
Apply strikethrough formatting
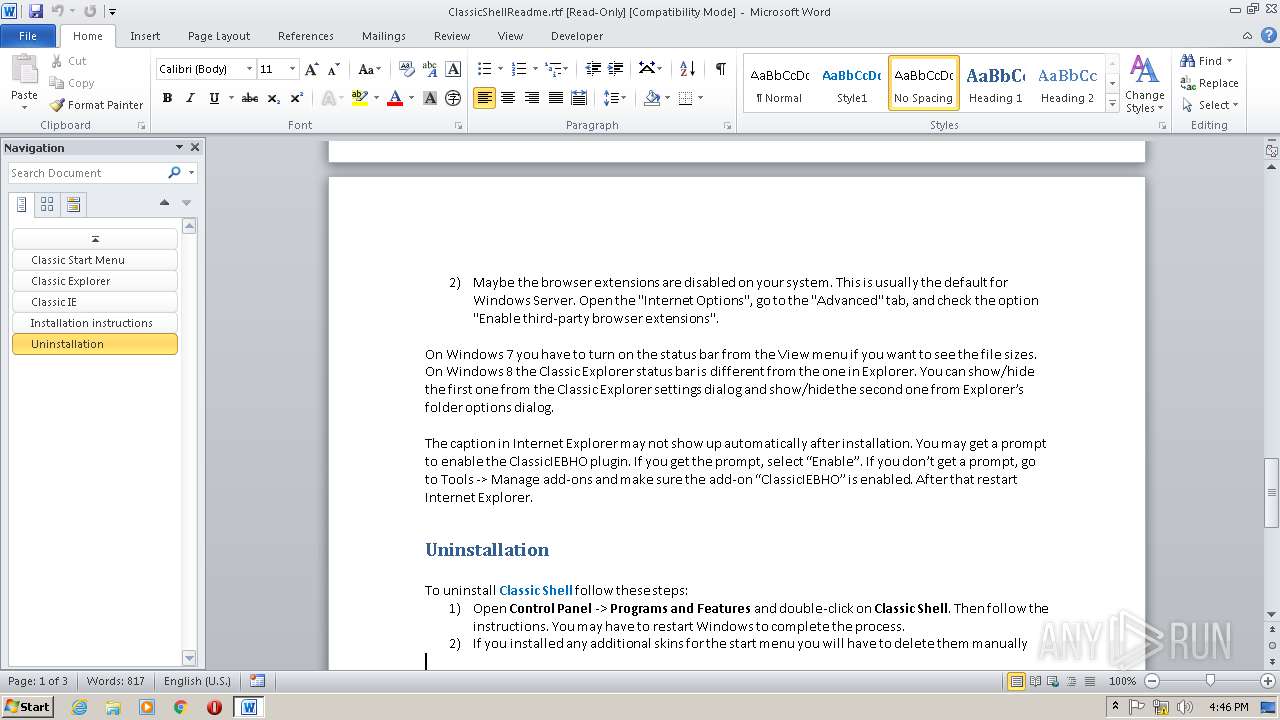coord(250,98)
